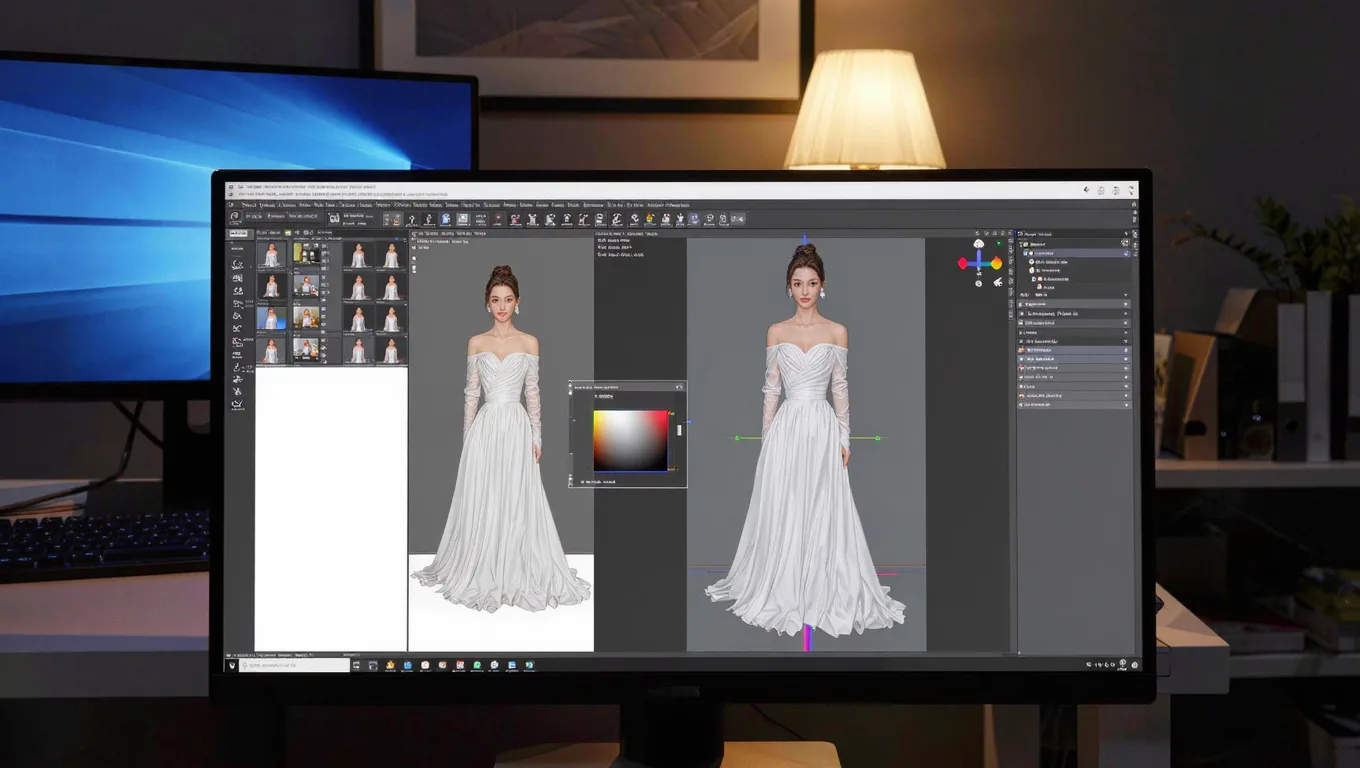
Task: Select the dress on the model in the left viewport
Action: click(503, 480)
